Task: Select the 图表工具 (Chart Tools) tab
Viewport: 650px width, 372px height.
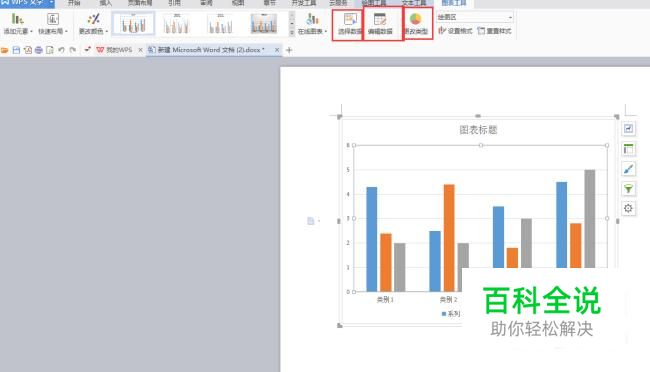Action: [454, 3]
